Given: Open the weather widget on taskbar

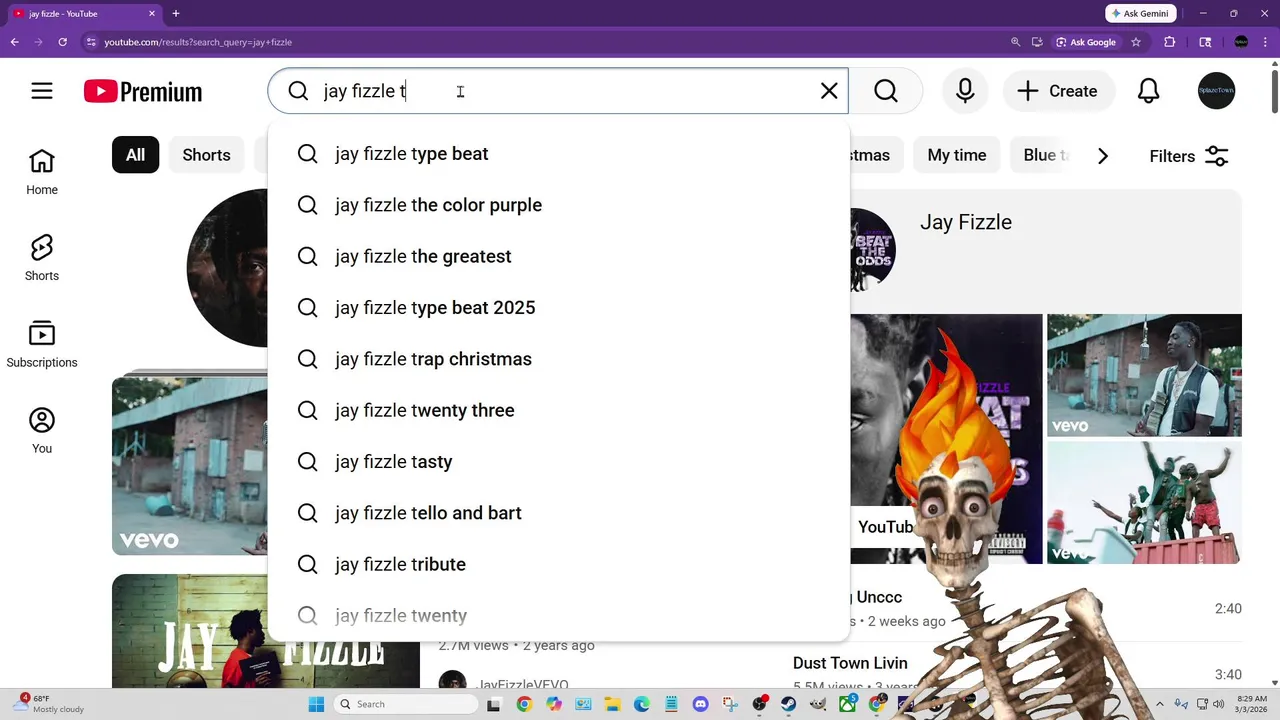Looking at the screenshot, I should pyautogui.click(x=50, y=704).
